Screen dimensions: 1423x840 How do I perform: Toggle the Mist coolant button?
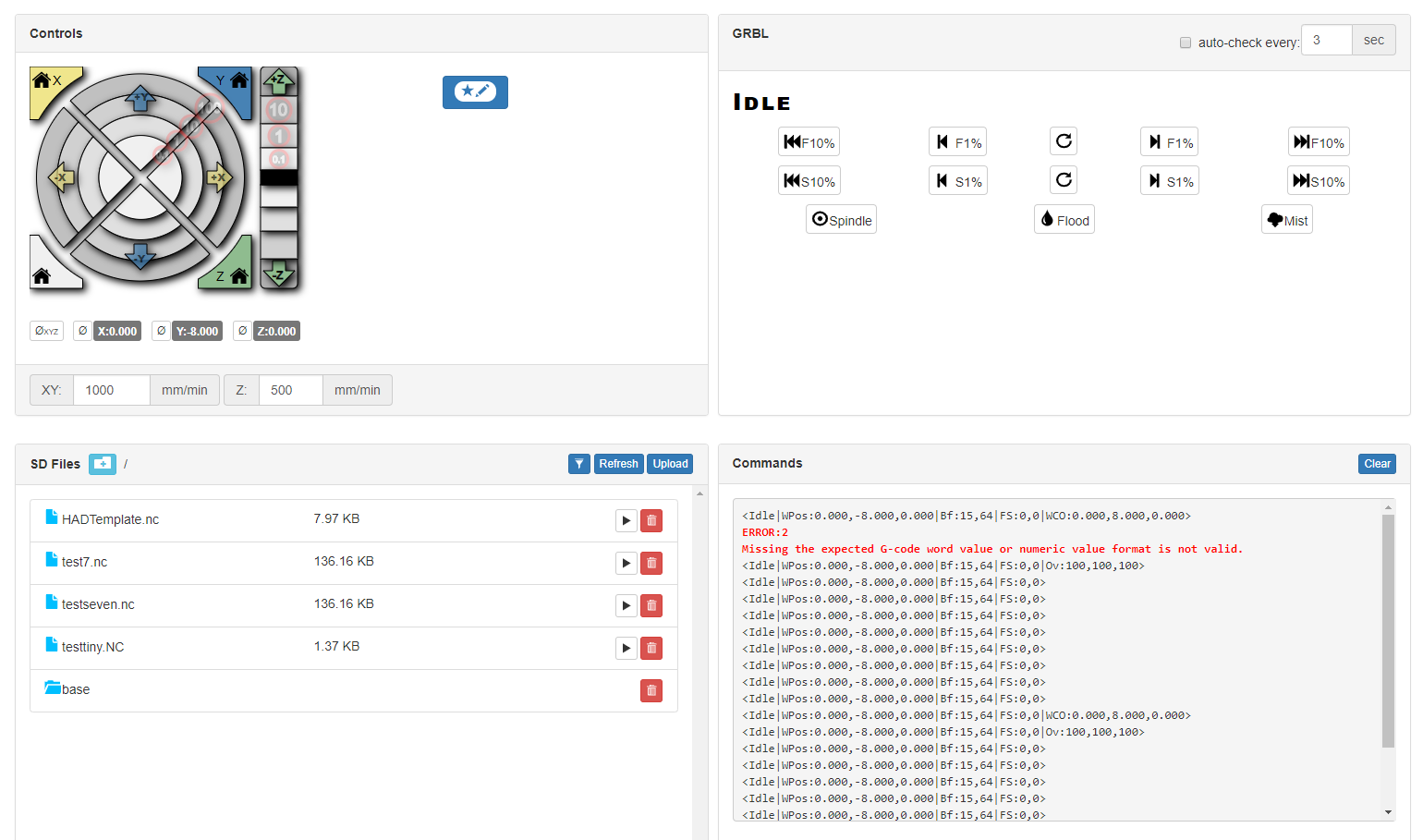pos(1287,220)
